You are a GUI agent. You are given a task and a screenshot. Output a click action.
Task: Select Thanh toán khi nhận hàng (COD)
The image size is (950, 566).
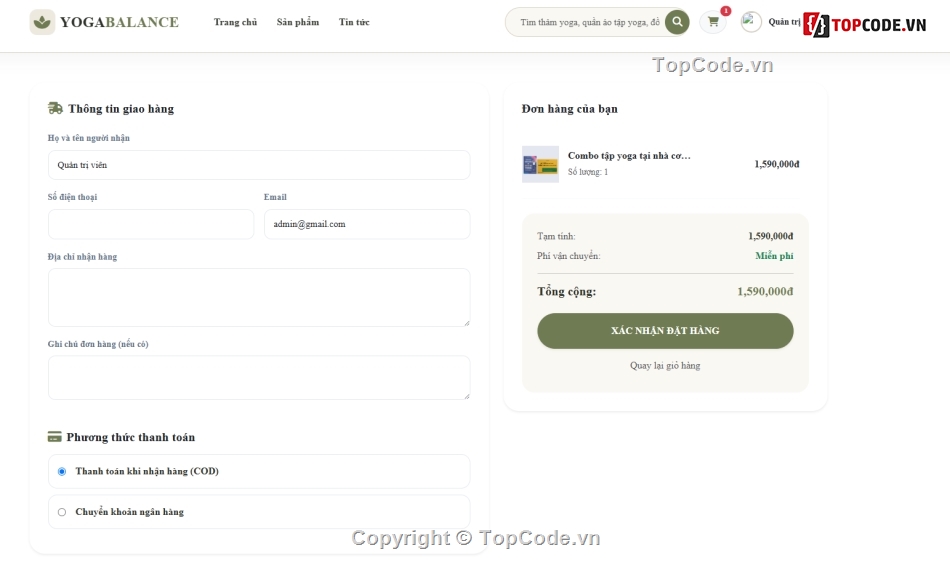pos(259,471)
